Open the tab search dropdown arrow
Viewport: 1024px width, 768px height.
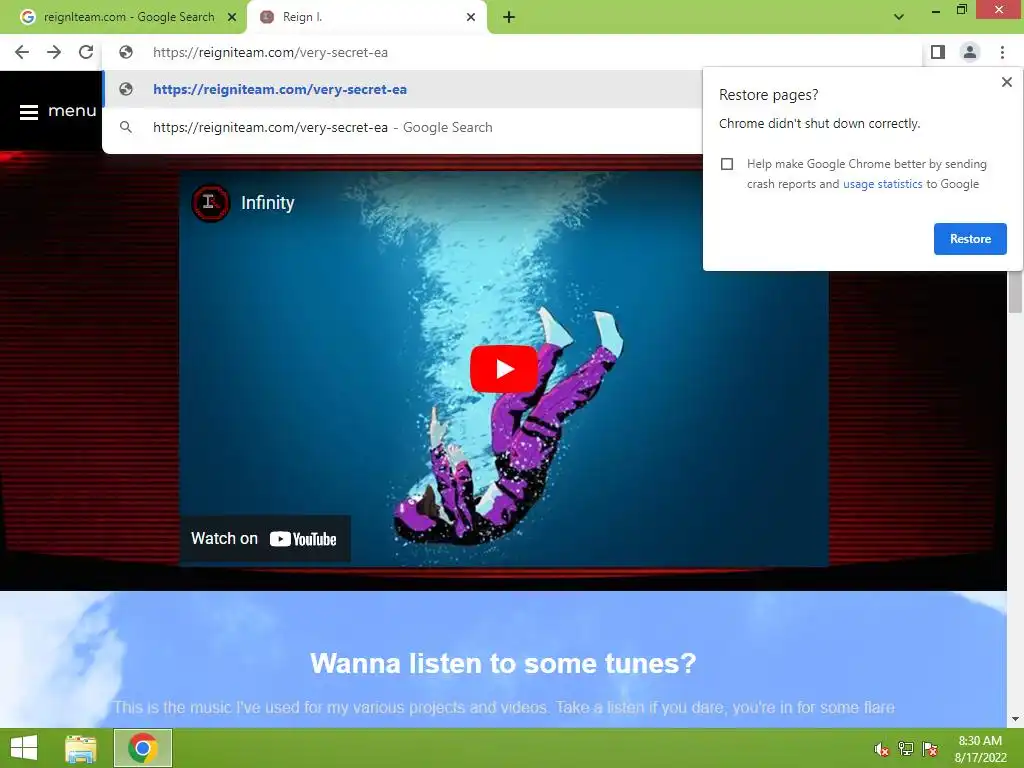coord(899,17)
